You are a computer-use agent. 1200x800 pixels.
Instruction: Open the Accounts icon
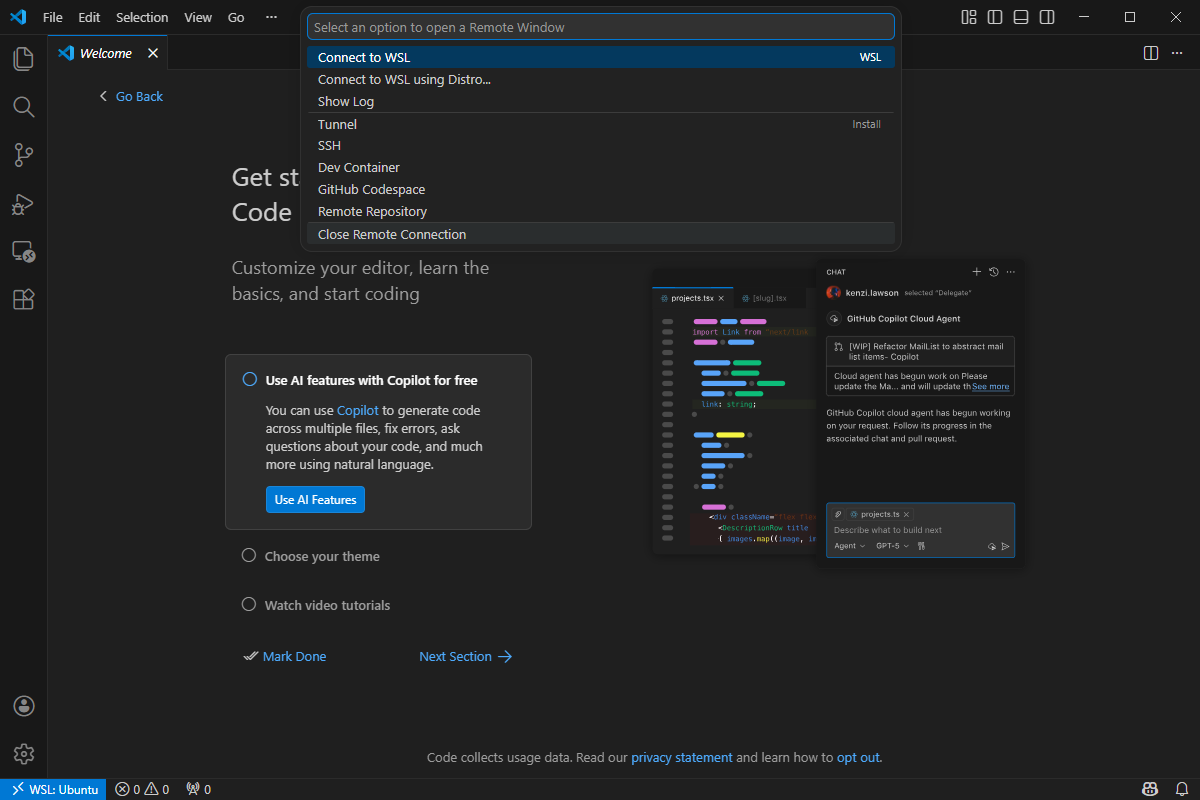pos(24,706)
